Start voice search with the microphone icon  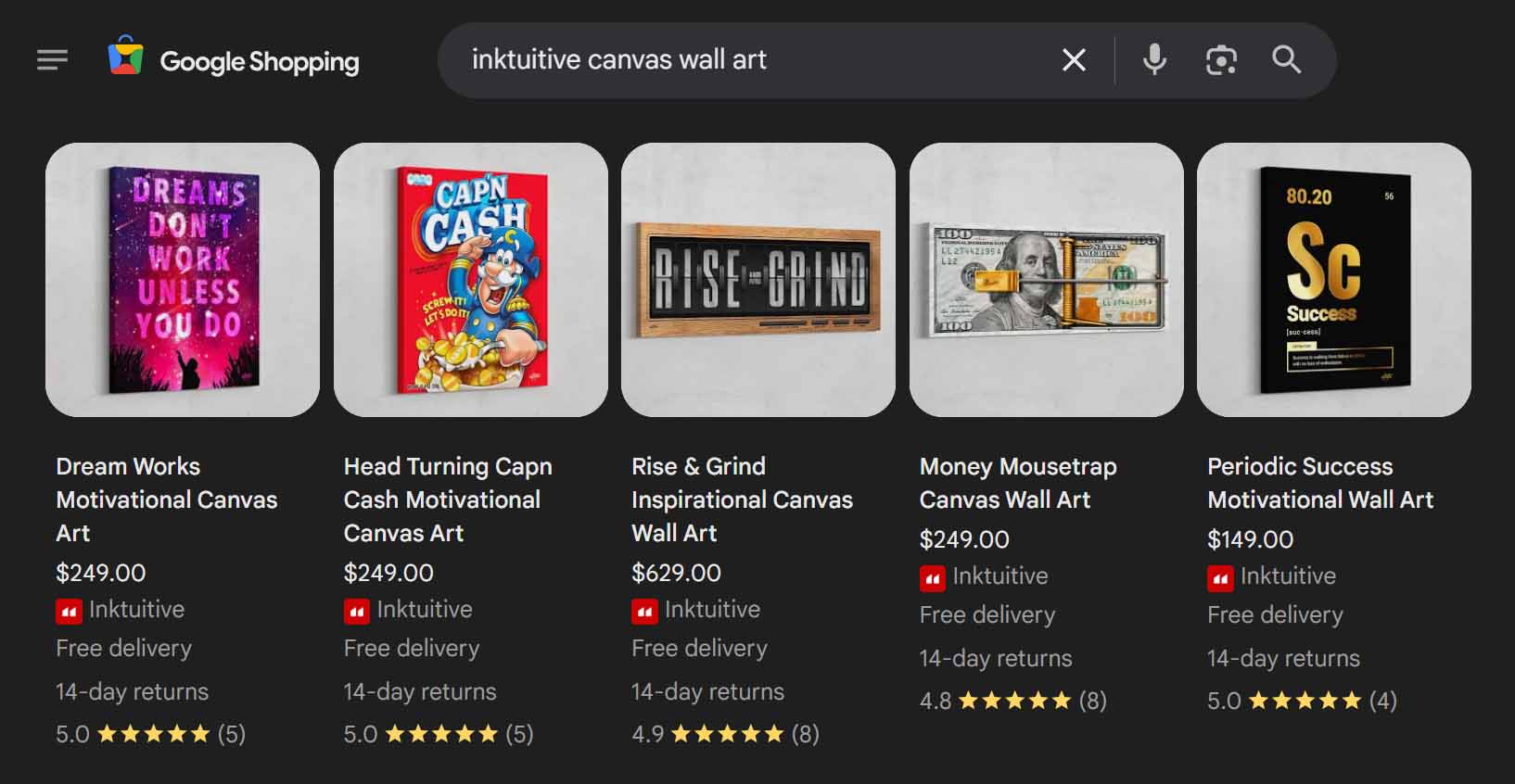tap(1154, 60)
